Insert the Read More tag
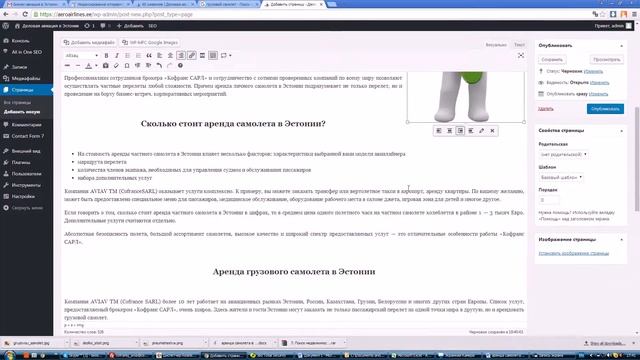This screenshot has width=640, height=360. point(202,56)
